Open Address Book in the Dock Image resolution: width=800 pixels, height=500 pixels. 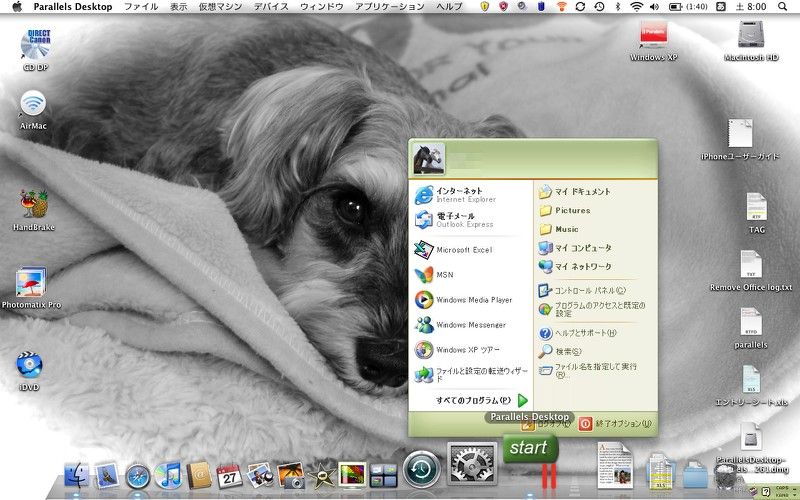coord(198,475)
